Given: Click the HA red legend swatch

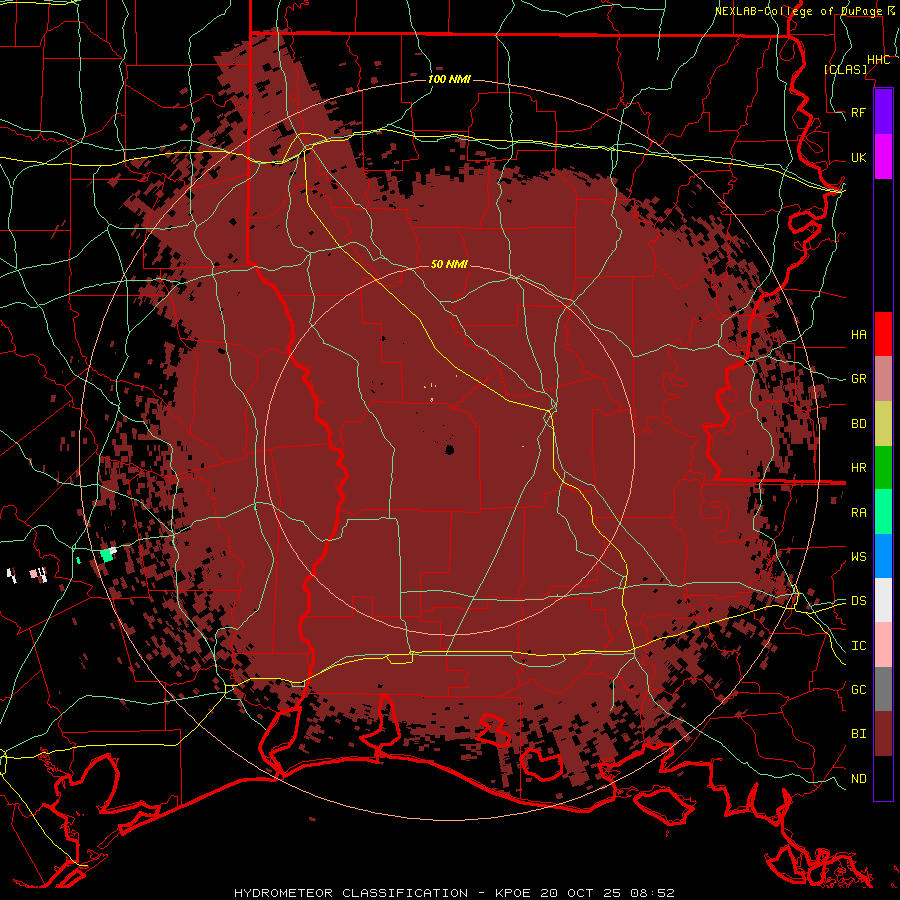Looking at the screenshot, I should [x=883, y=334].
